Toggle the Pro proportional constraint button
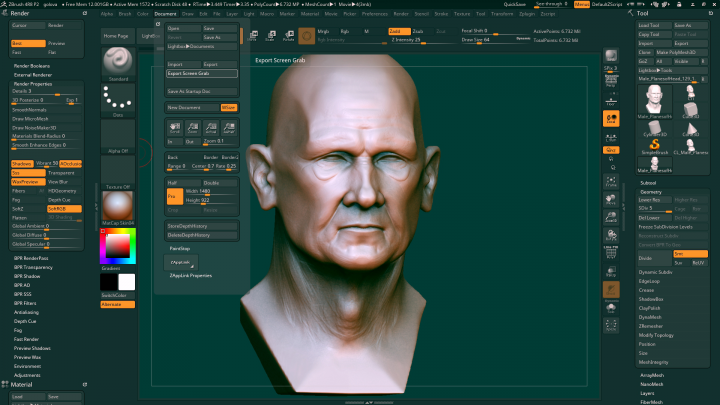The width and height of the screenshot is (720, 405). pyautogui.click(x=174, y=196)
